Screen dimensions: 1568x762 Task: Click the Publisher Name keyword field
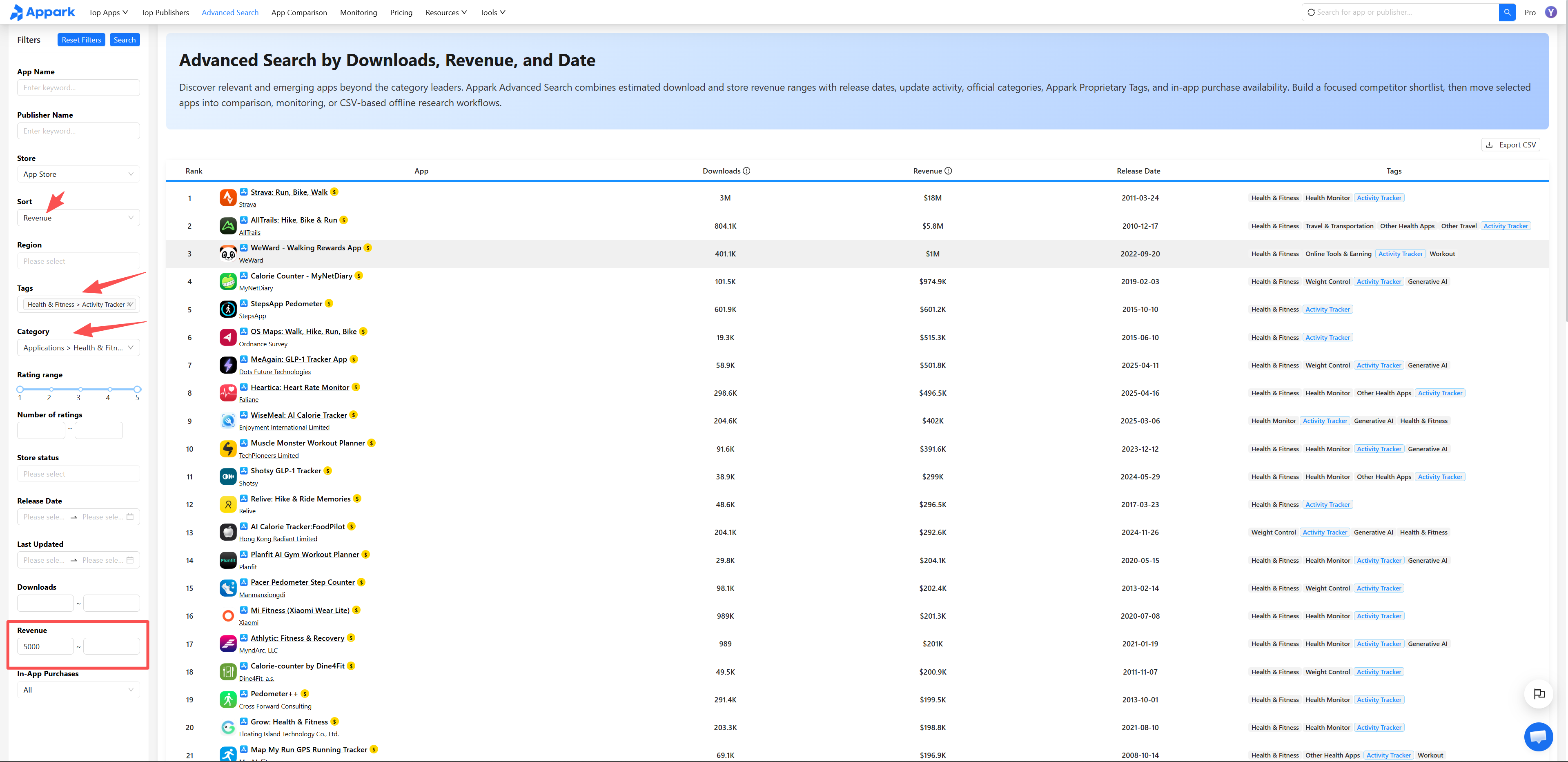pyautogui.click(x=78, y=131)
